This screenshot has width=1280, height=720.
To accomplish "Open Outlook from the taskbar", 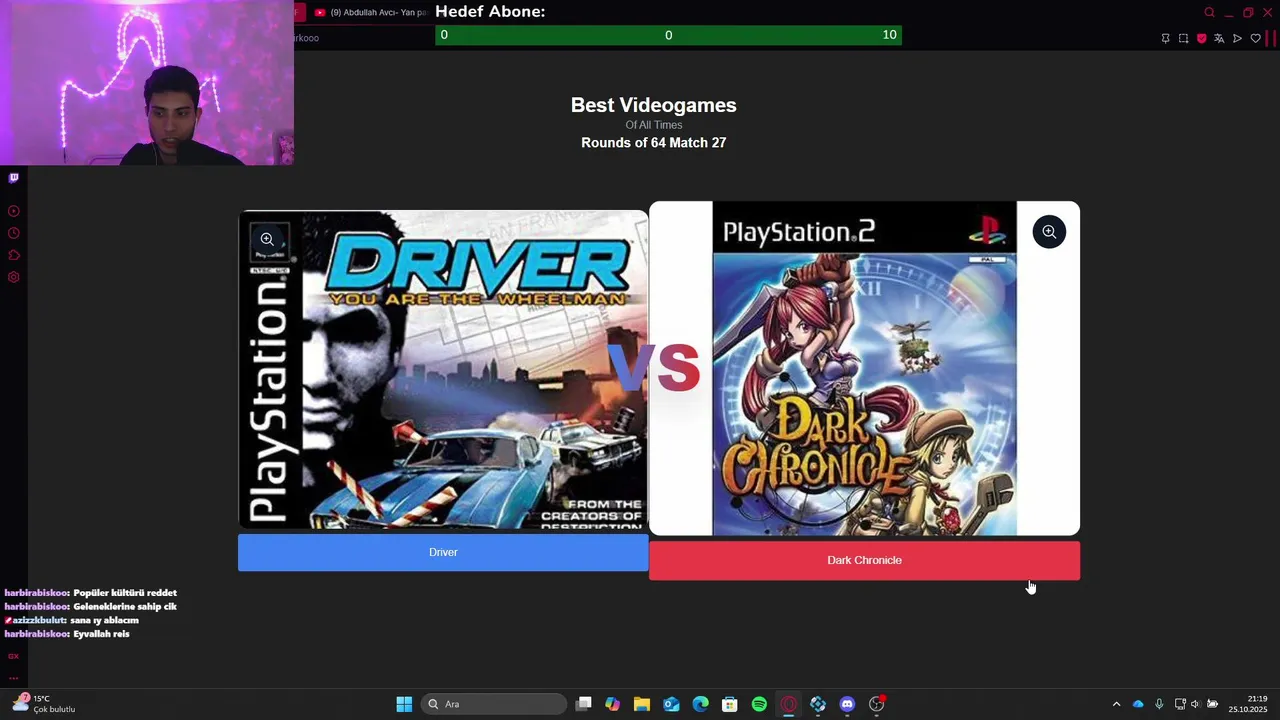I will click(671, 704).
